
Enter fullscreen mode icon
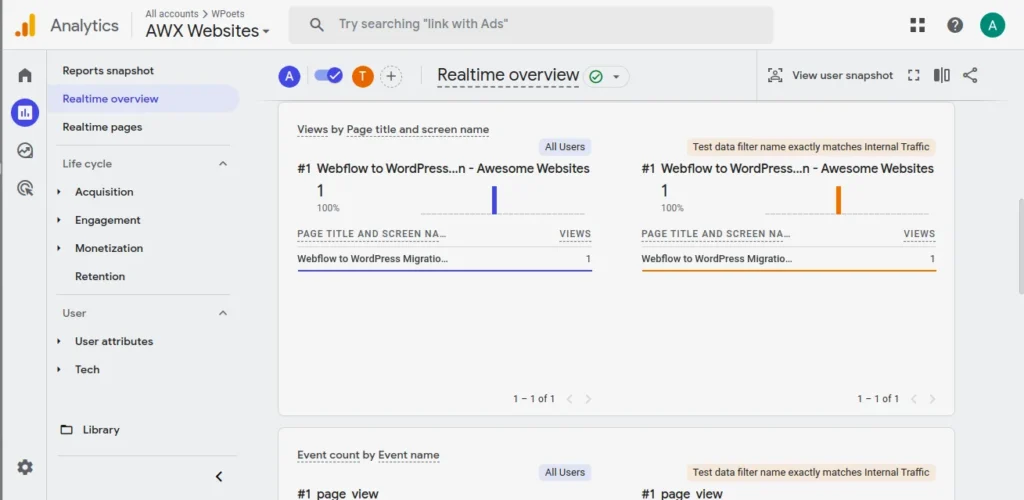(x=914, y=75)
